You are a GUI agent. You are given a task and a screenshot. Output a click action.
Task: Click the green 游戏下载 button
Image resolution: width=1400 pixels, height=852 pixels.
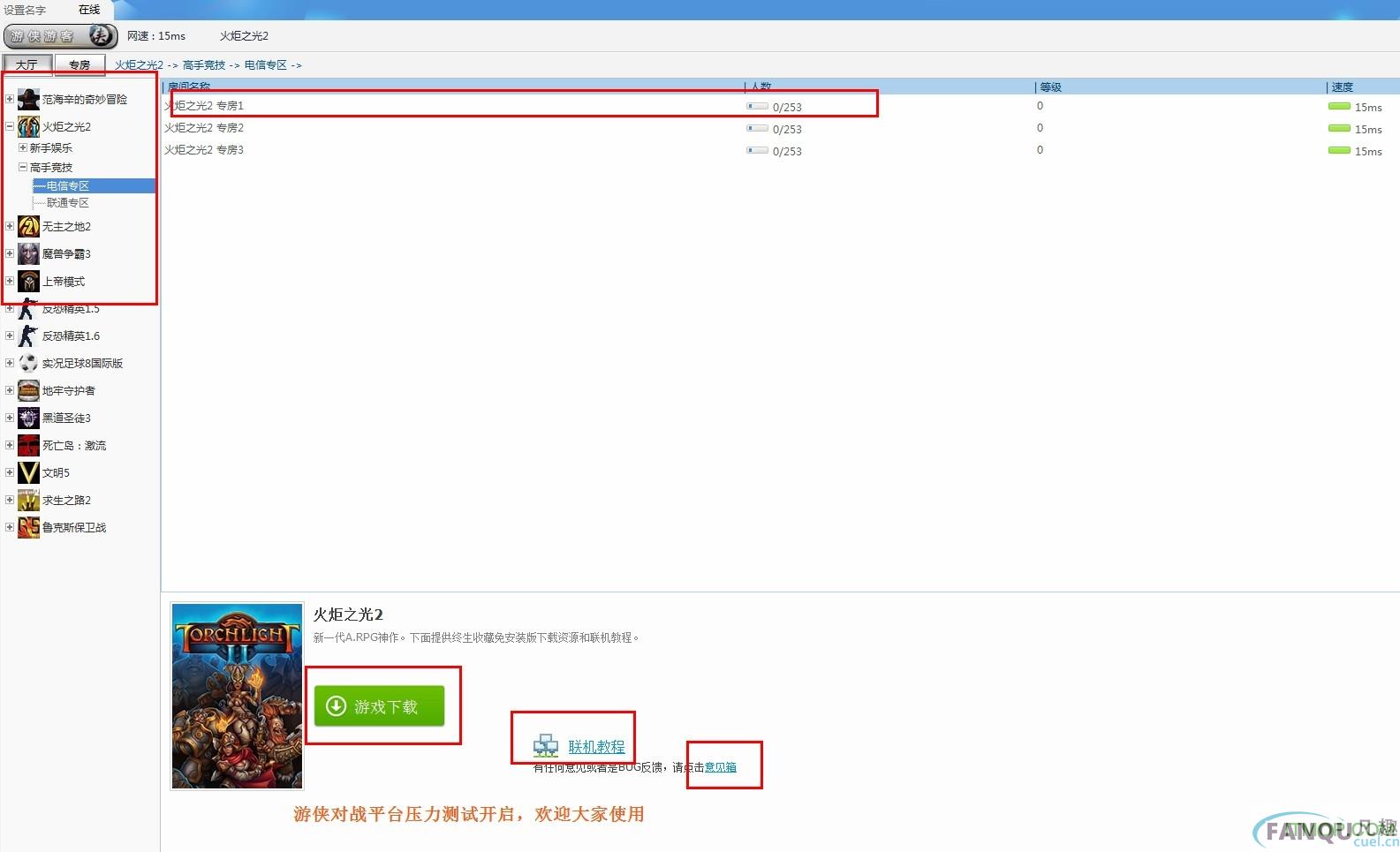click(x=379, y=706)
